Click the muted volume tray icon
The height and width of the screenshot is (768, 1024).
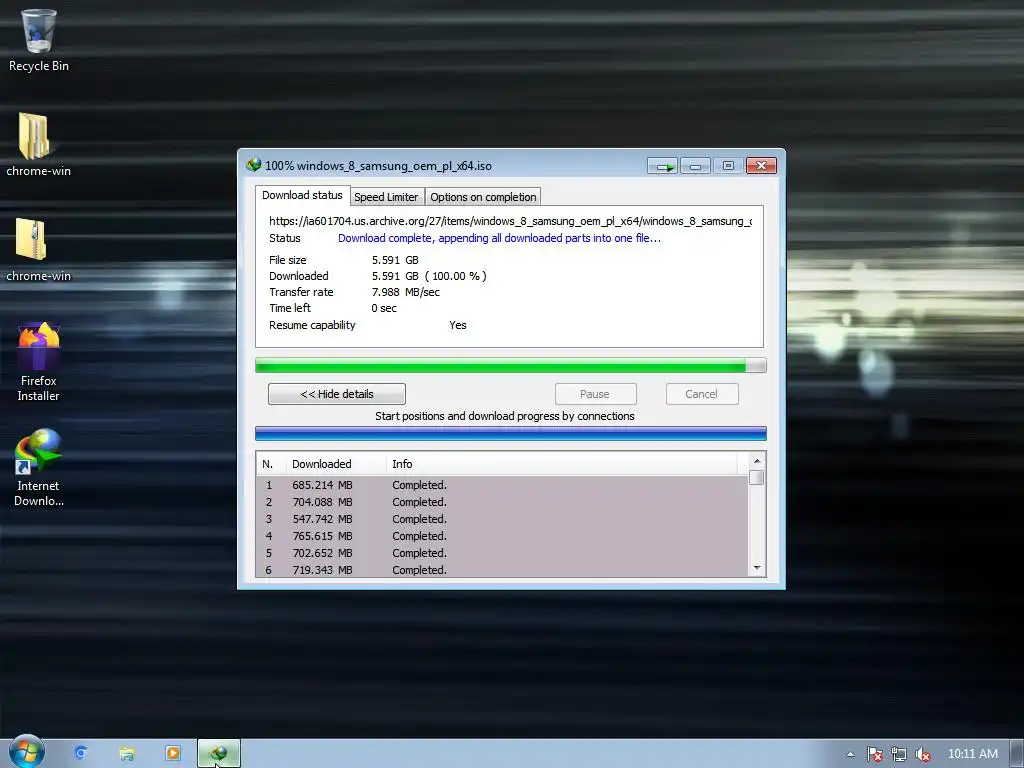coord(923,754)
